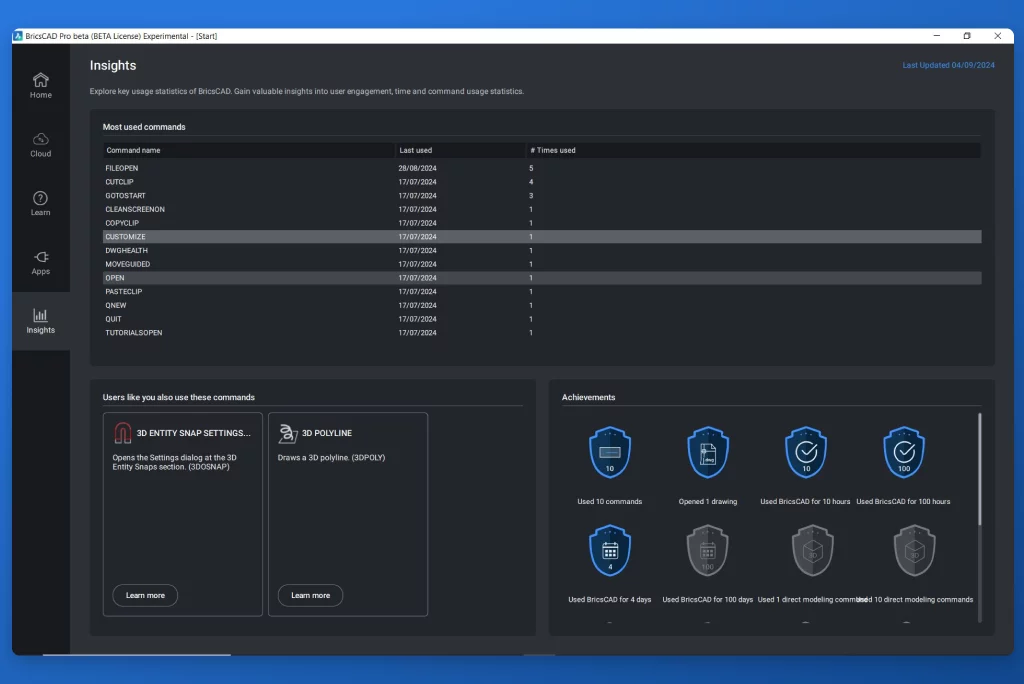Click the Used 10 commands label
This screenshot has height=684, width=1024.
tap(609, 502)
